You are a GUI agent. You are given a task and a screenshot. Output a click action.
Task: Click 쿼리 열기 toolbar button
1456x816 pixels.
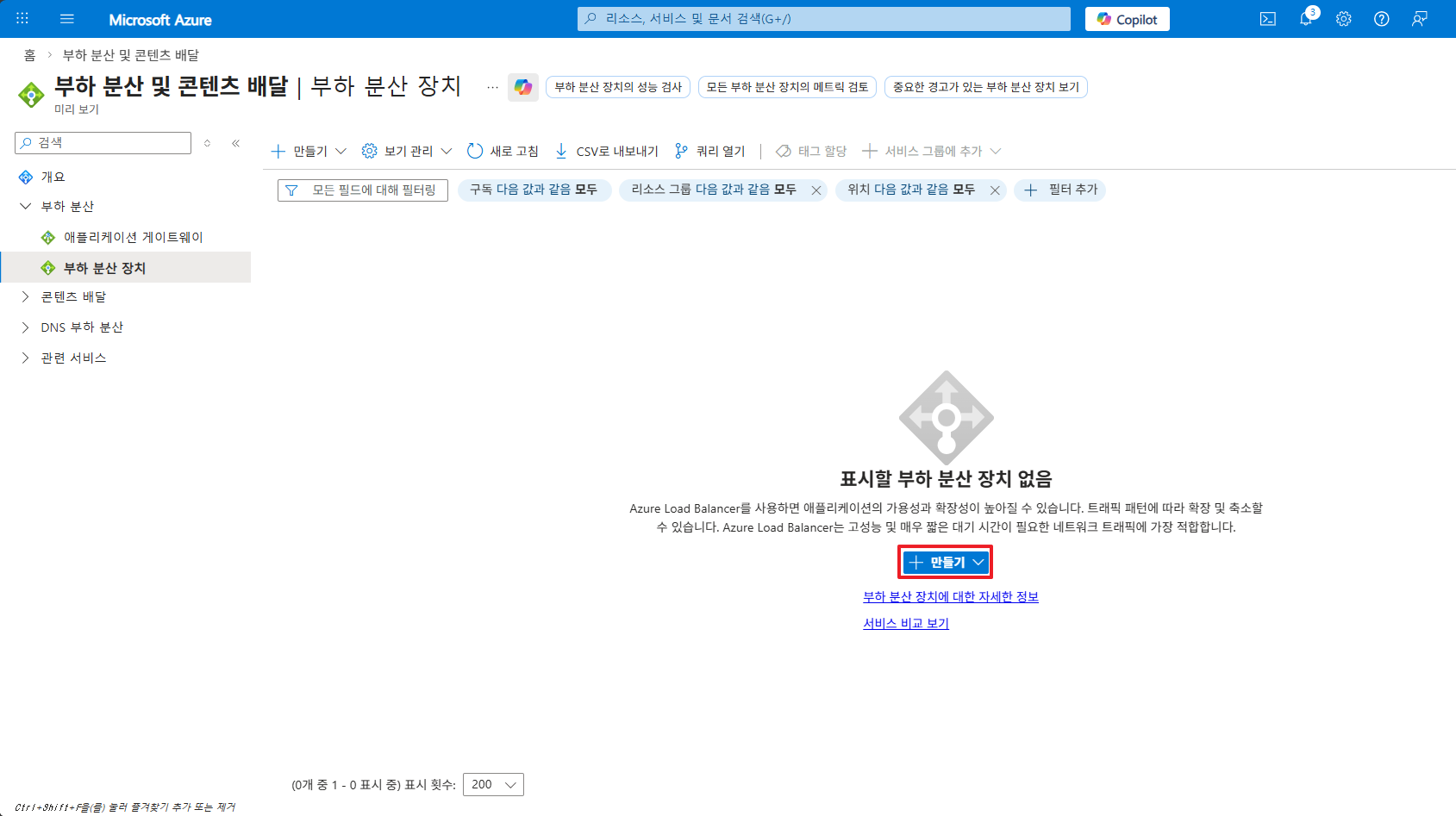coord(710,152)
